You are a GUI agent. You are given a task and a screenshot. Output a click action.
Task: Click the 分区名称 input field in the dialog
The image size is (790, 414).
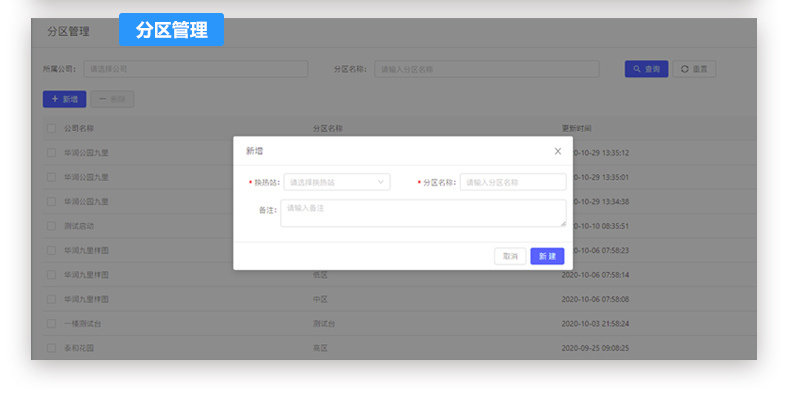click(x=513, y=182)
